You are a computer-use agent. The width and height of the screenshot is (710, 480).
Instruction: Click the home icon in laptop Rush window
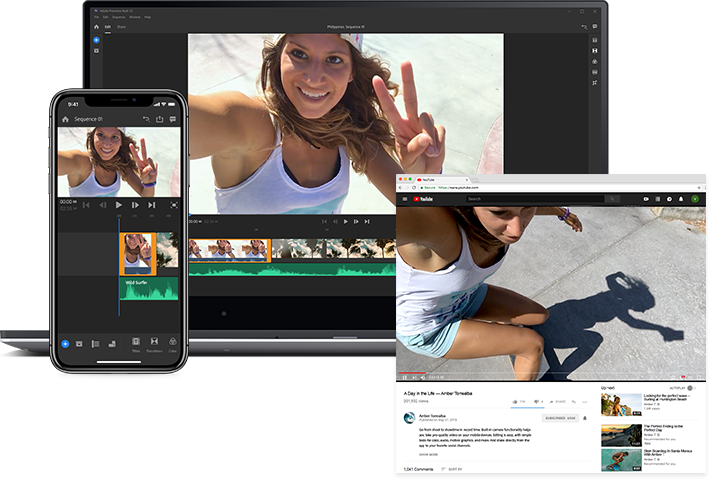(96, 27)
